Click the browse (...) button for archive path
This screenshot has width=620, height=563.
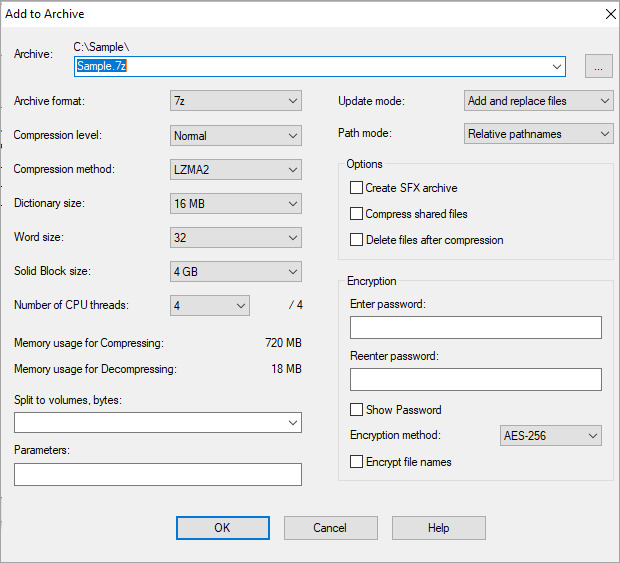tap(598, 67)
